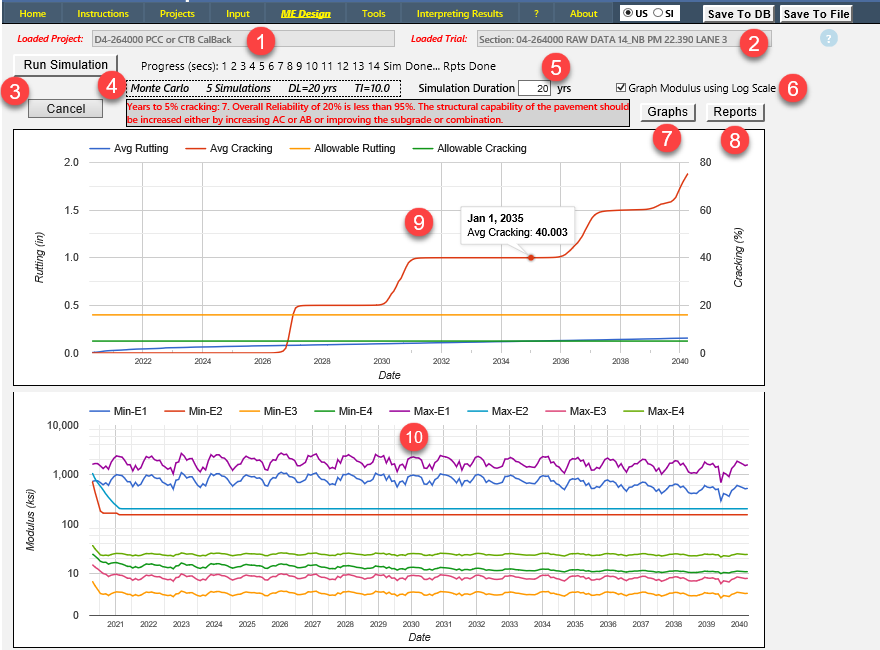
Task: Toggle Allowable Rutting legend entry
Action: (346, 148)
